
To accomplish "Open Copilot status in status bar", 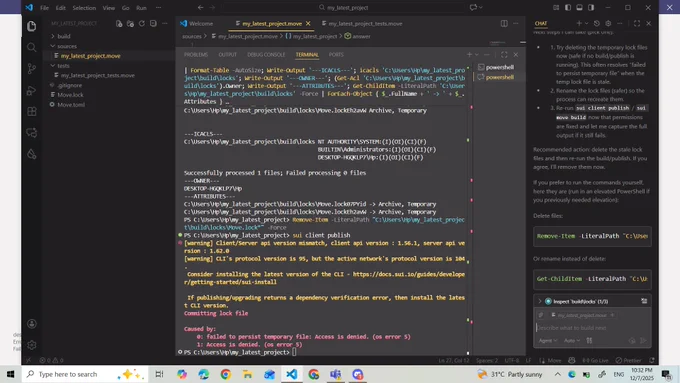I will pos(572,360).
